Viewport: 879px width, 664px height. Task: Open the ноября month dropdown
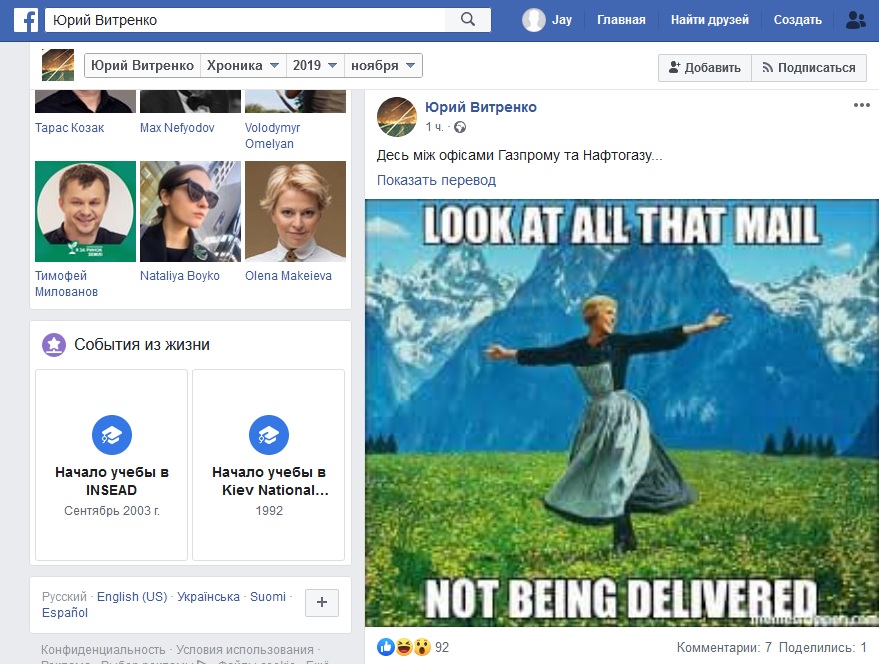point(383,66)
